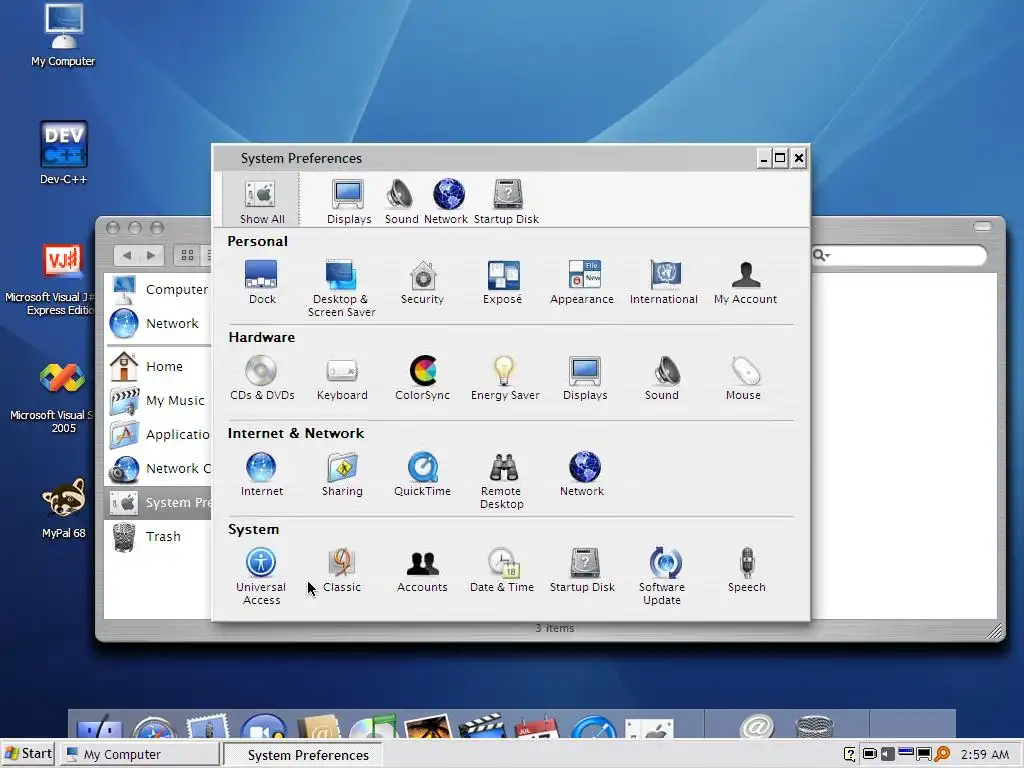Click the System Preferences taskbar button
The height and width of the screenshot is (768, 1024).
(302, 755)
